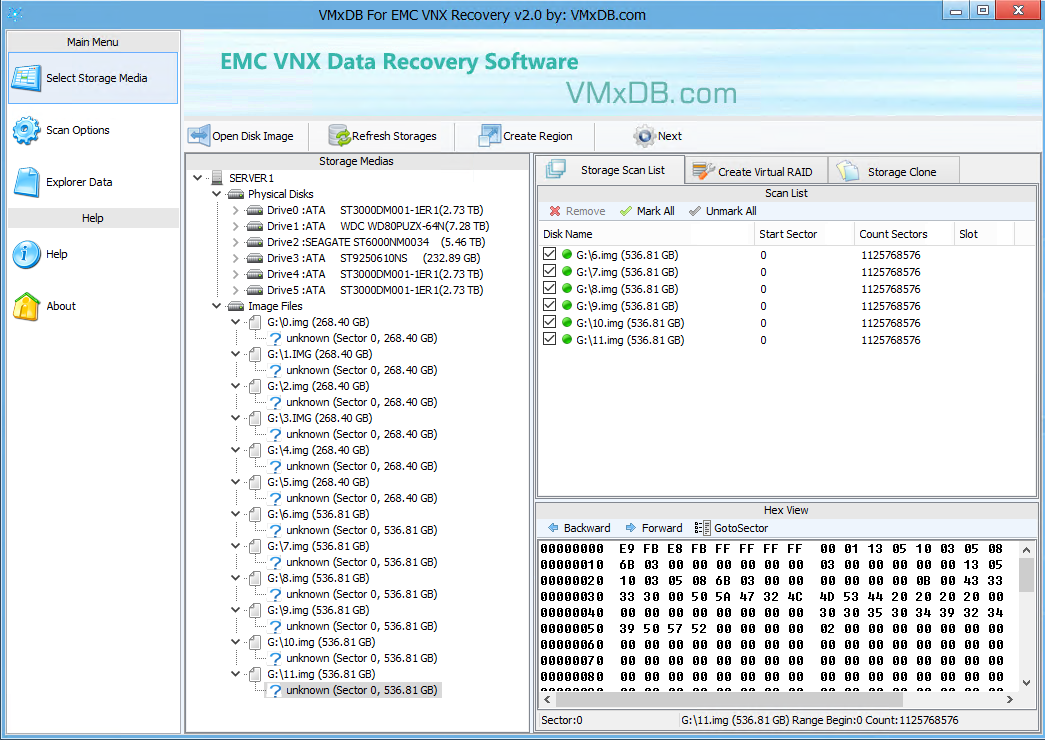
Task: Uncheck G:\9.img in the scan list
Action: [x=549, y=305]
